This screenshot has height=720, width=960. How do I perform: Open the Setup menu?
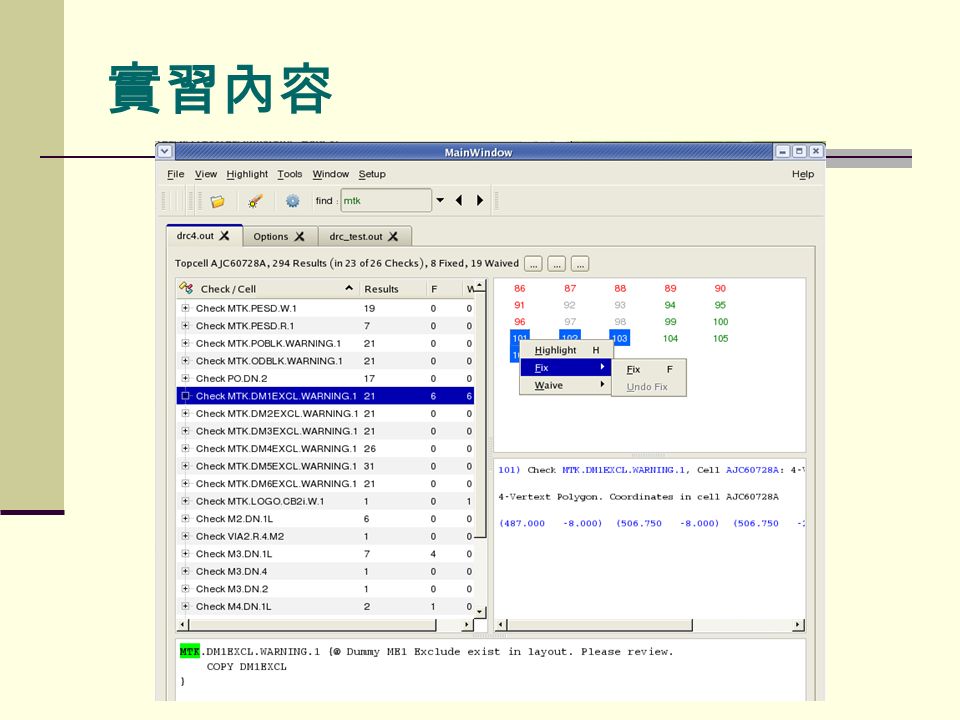tap(372, 174)
